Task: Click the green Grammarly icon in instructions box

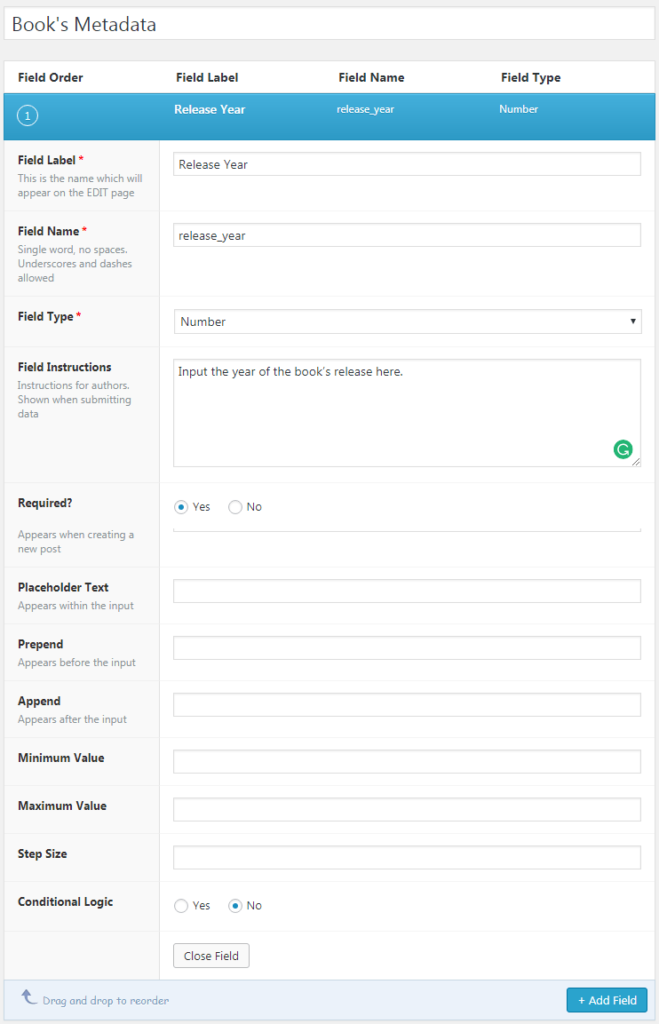Action: 622,449
